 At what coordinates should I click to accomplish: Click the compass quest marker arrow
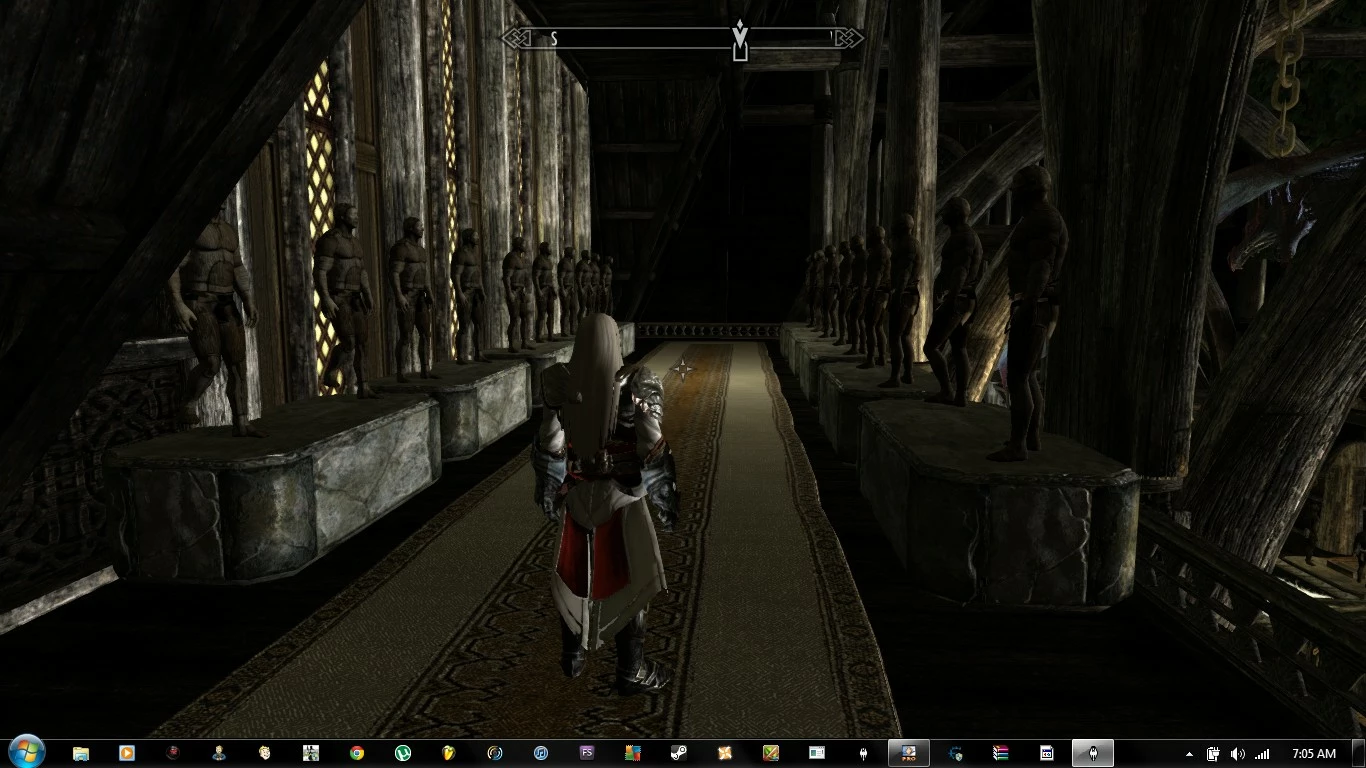pos(740,40)
